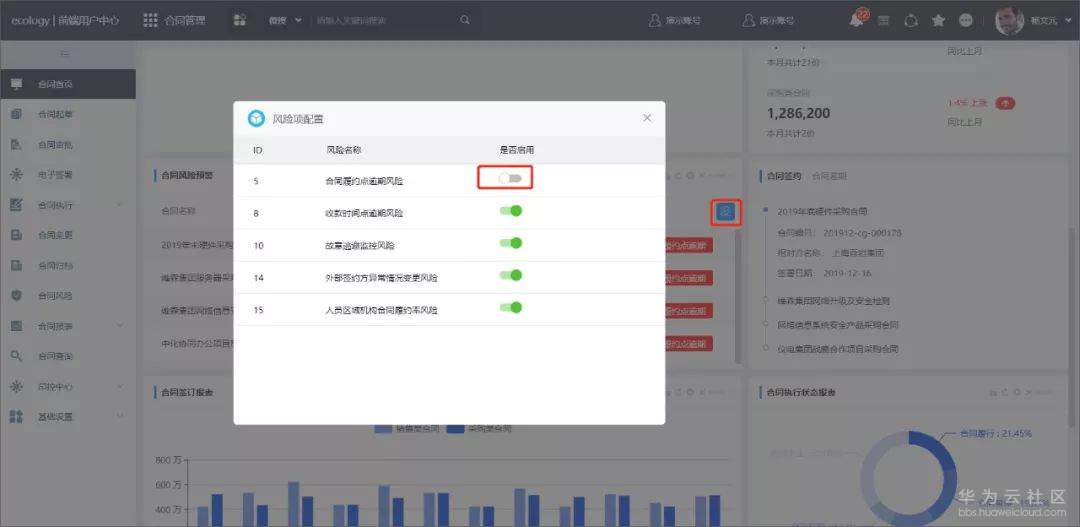Click the 合同编号 201912-cg-000178 text

tap(839, 233)
